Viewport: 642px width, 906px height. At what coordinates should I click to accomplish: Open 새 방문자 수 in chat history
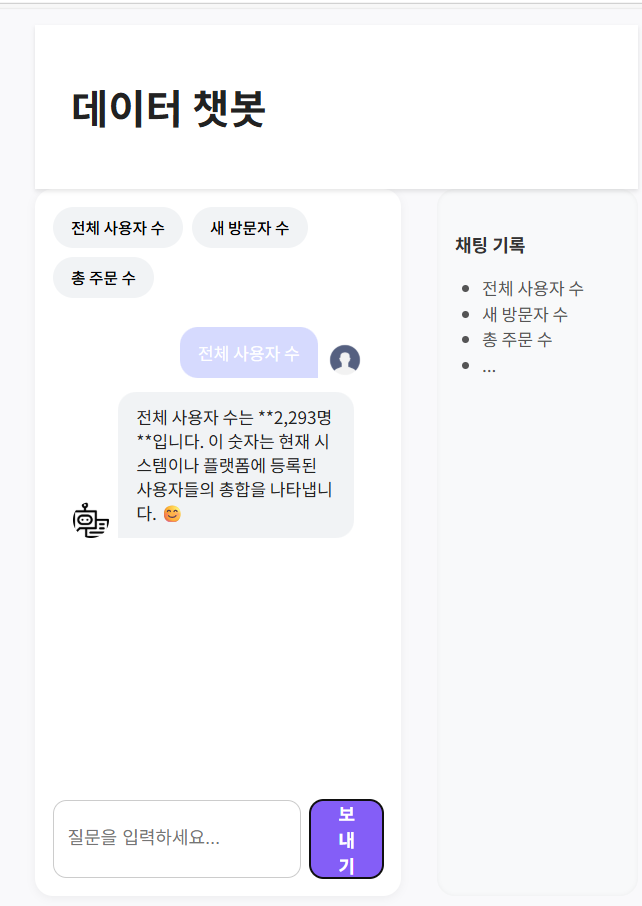tap(525, 314)
